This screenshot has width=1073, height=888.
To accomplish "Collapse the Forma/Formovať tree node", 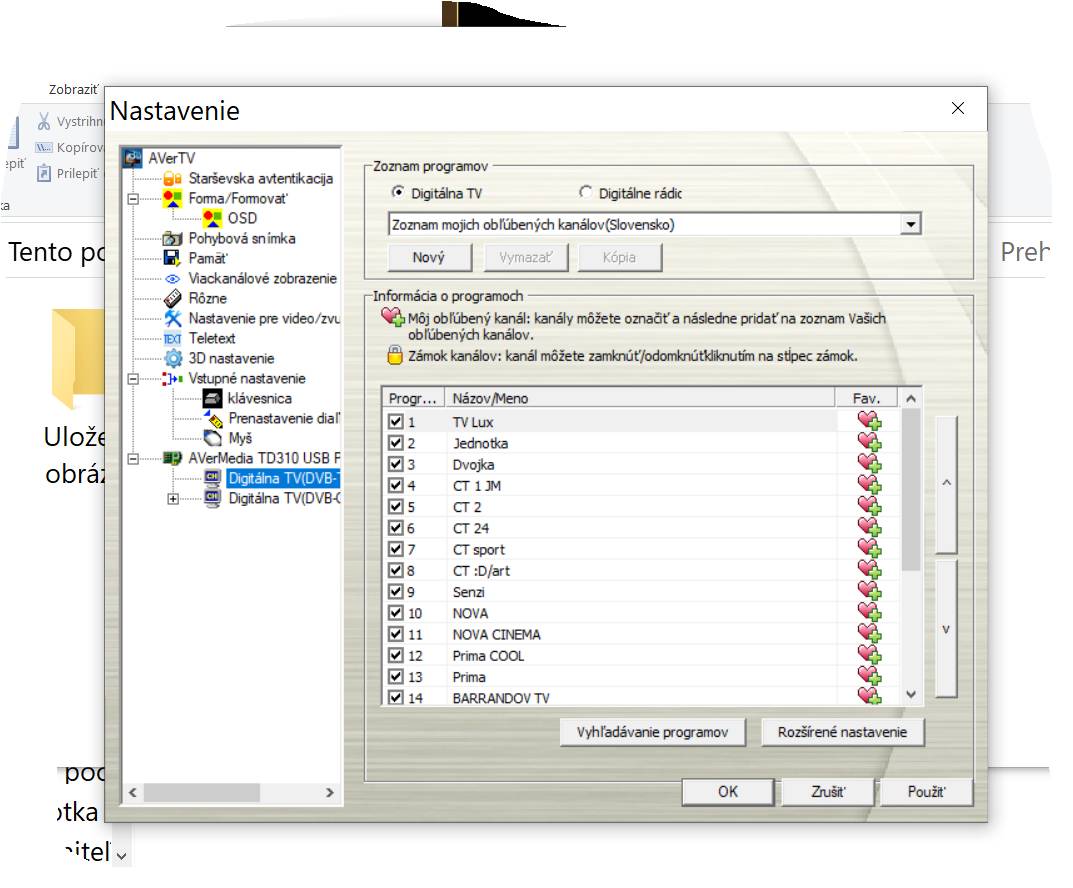I will pyautogui.click(x=133, y=199).
